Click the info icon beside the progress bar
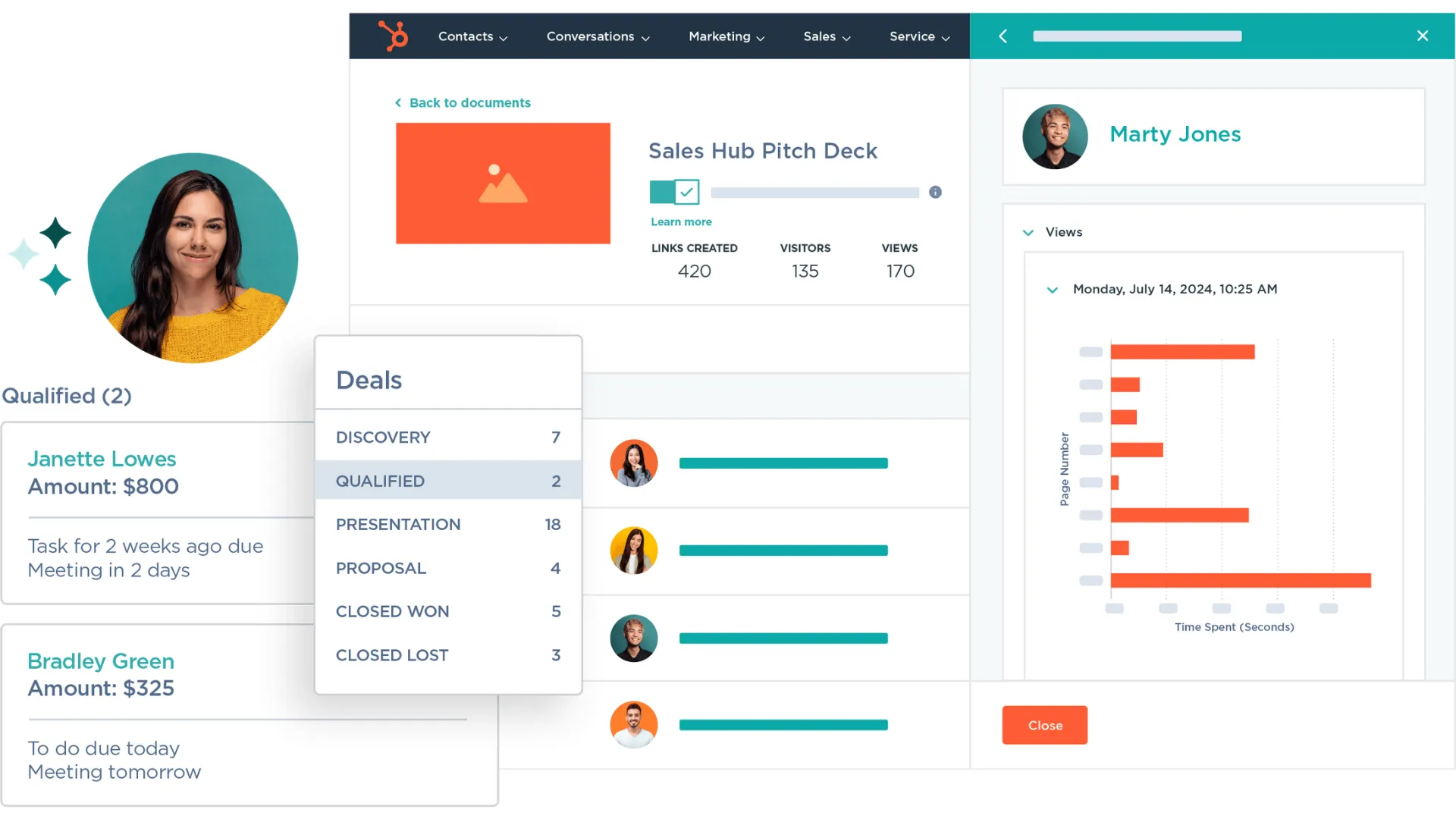This screenshot has height=819, width=1456. point(935,193)
